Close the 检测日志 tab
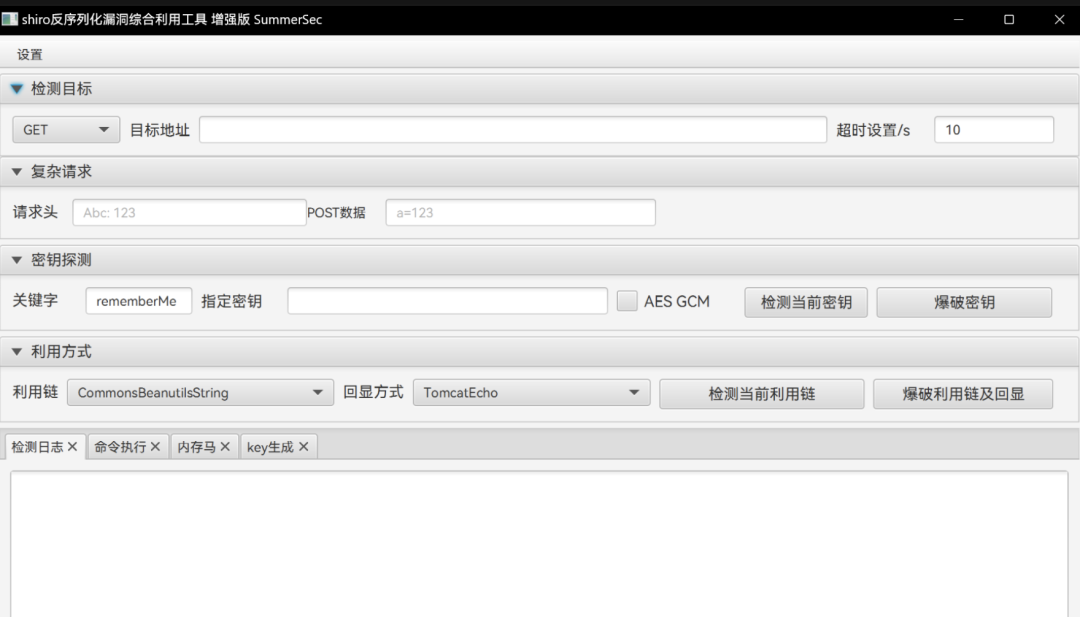Viewport: 1080px width, 617px height. click(72, 447)
